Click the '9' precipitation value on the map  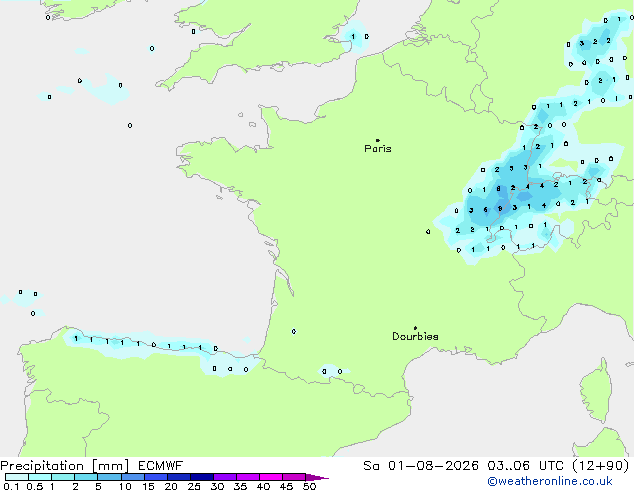(500, 209)
